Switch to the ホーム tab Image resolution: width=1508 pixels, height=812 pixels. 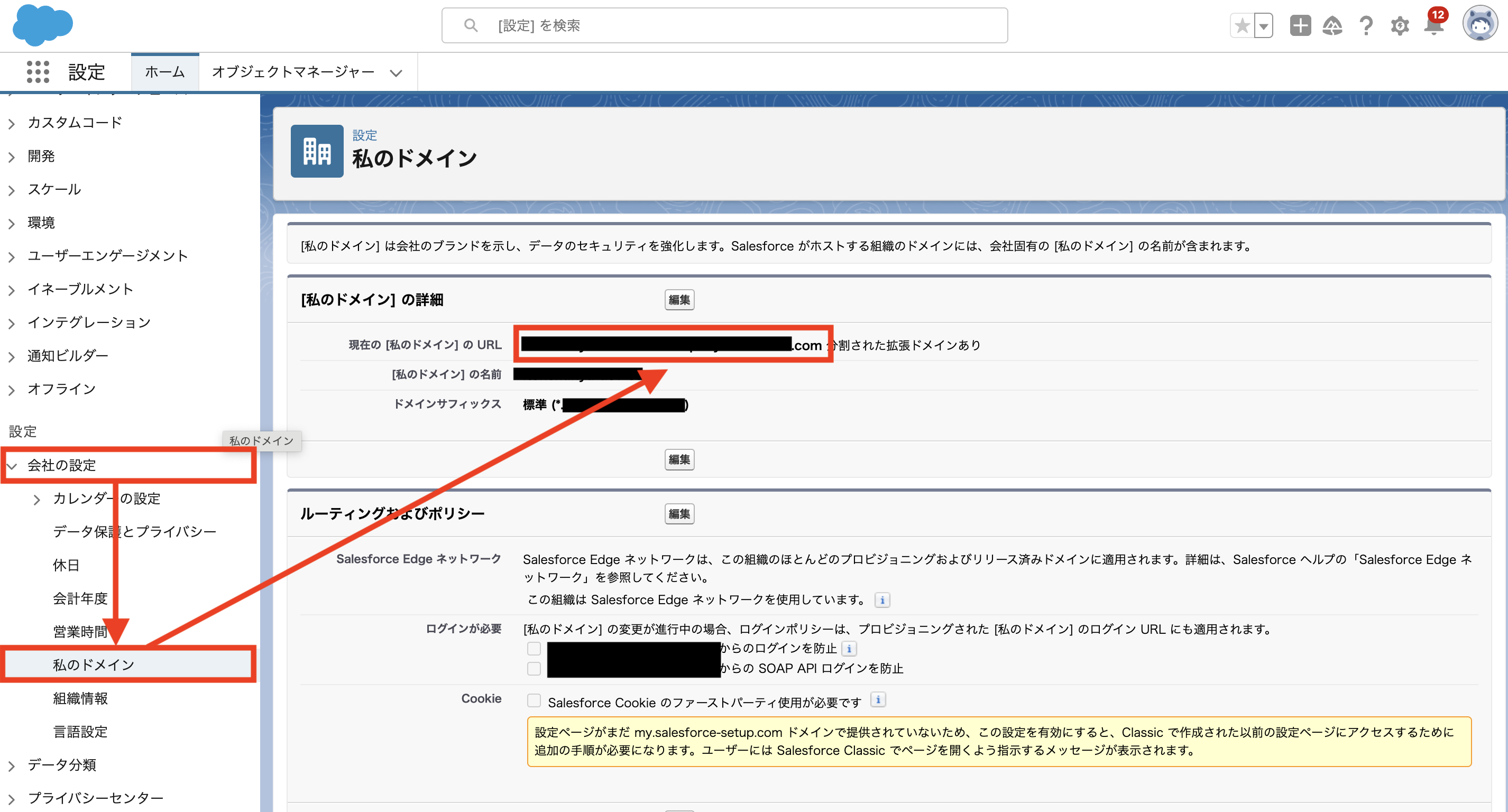[x=164, y=71]
